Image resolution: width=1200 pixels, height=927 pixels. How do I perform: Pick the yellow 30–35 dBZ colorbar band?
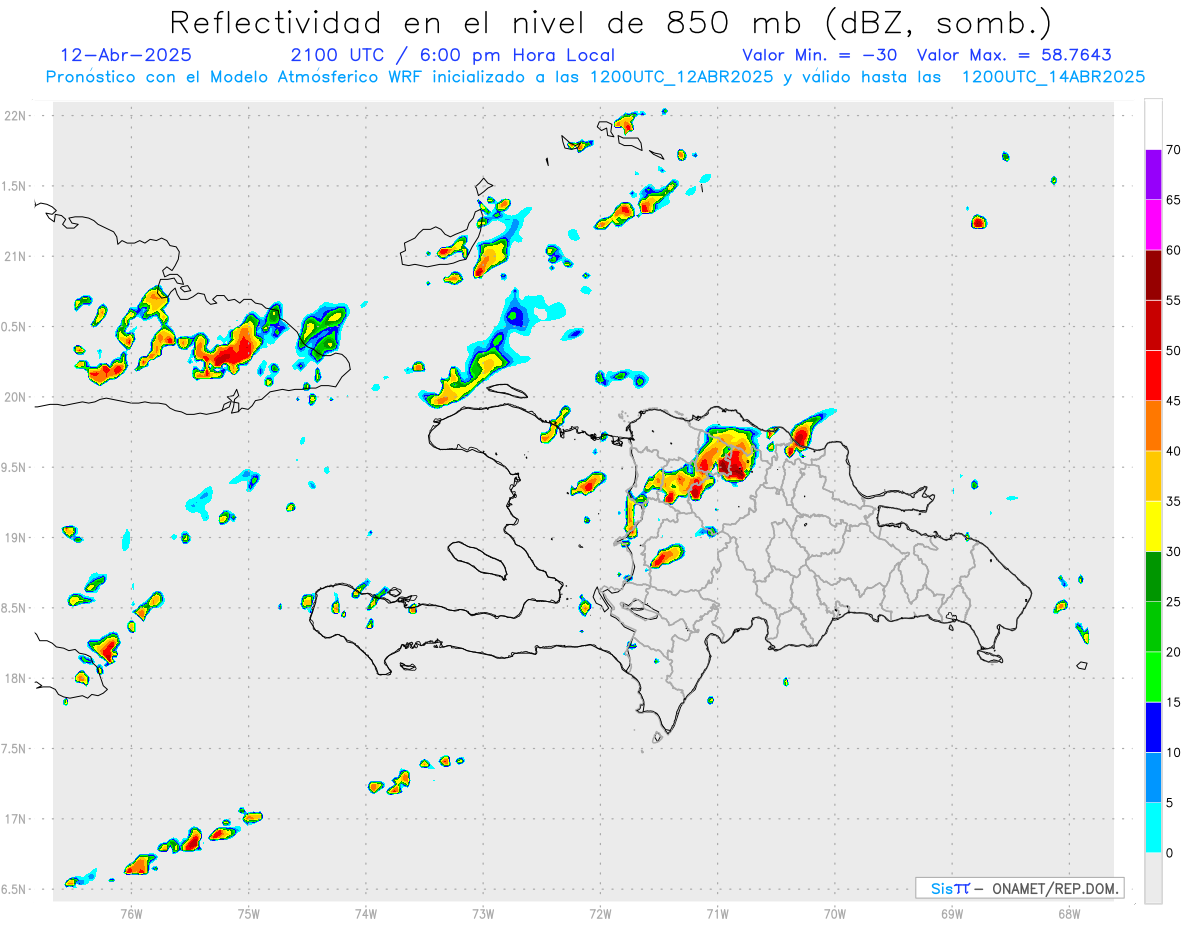[1153, 526]
